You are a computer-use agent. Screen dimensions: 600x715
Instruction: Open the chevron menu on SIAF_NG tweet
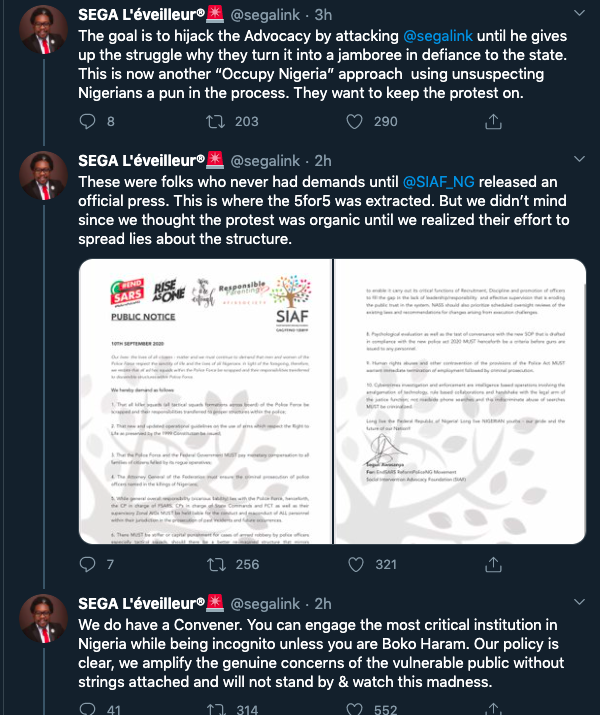tap(579, 159)
